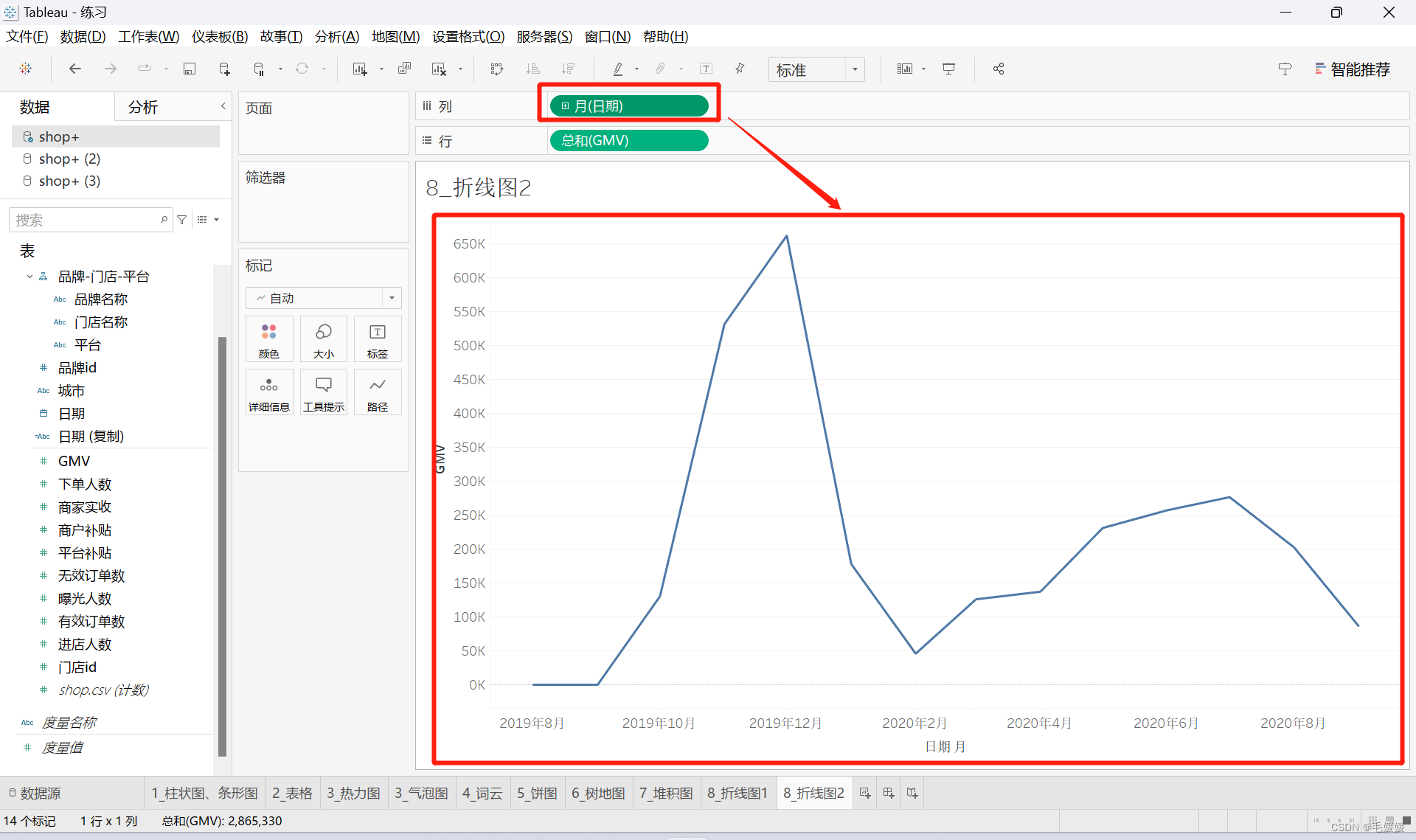Click the data guide icon beside Show Me

coord(1285,69)
